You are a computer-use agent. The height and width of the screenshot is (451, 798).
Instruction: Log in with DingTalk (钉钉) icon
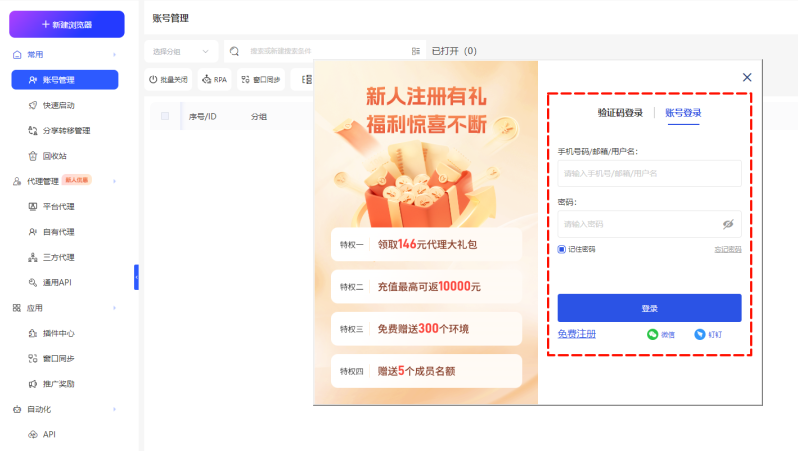click(700, 334)
